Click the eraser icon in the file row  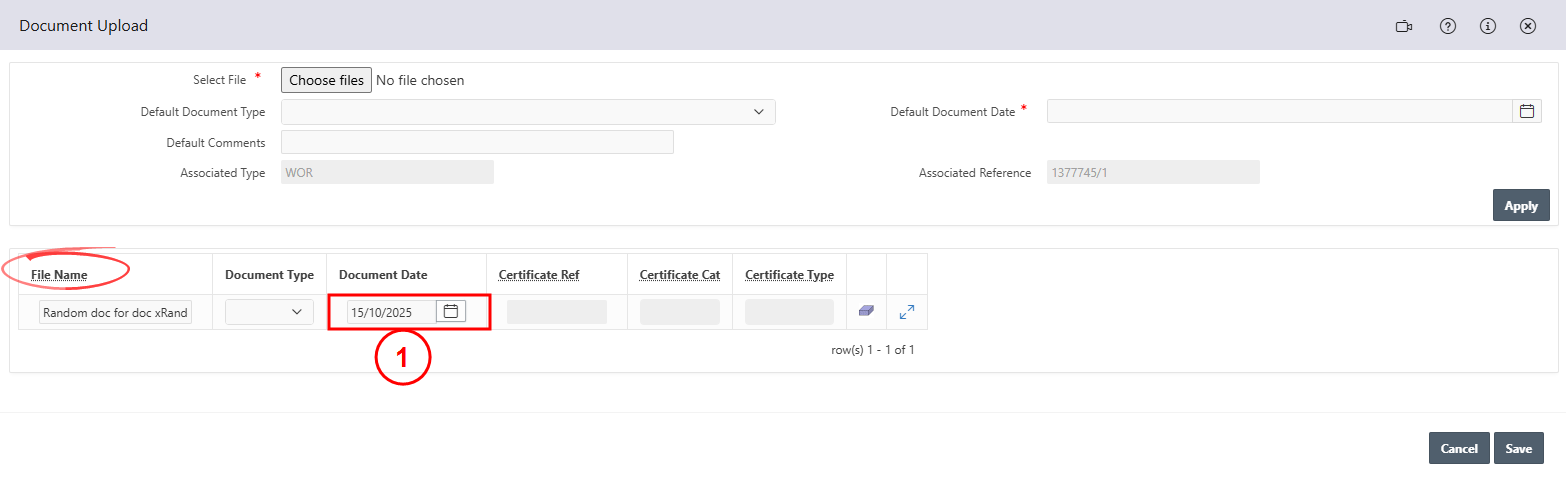coord(866,312)
